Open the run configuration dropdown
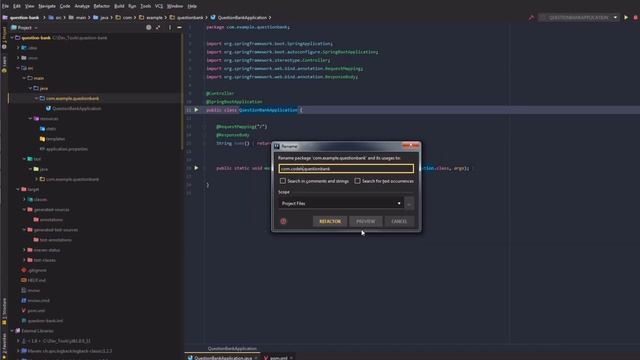This screenshot has width=640, height=360. [579, 18]
